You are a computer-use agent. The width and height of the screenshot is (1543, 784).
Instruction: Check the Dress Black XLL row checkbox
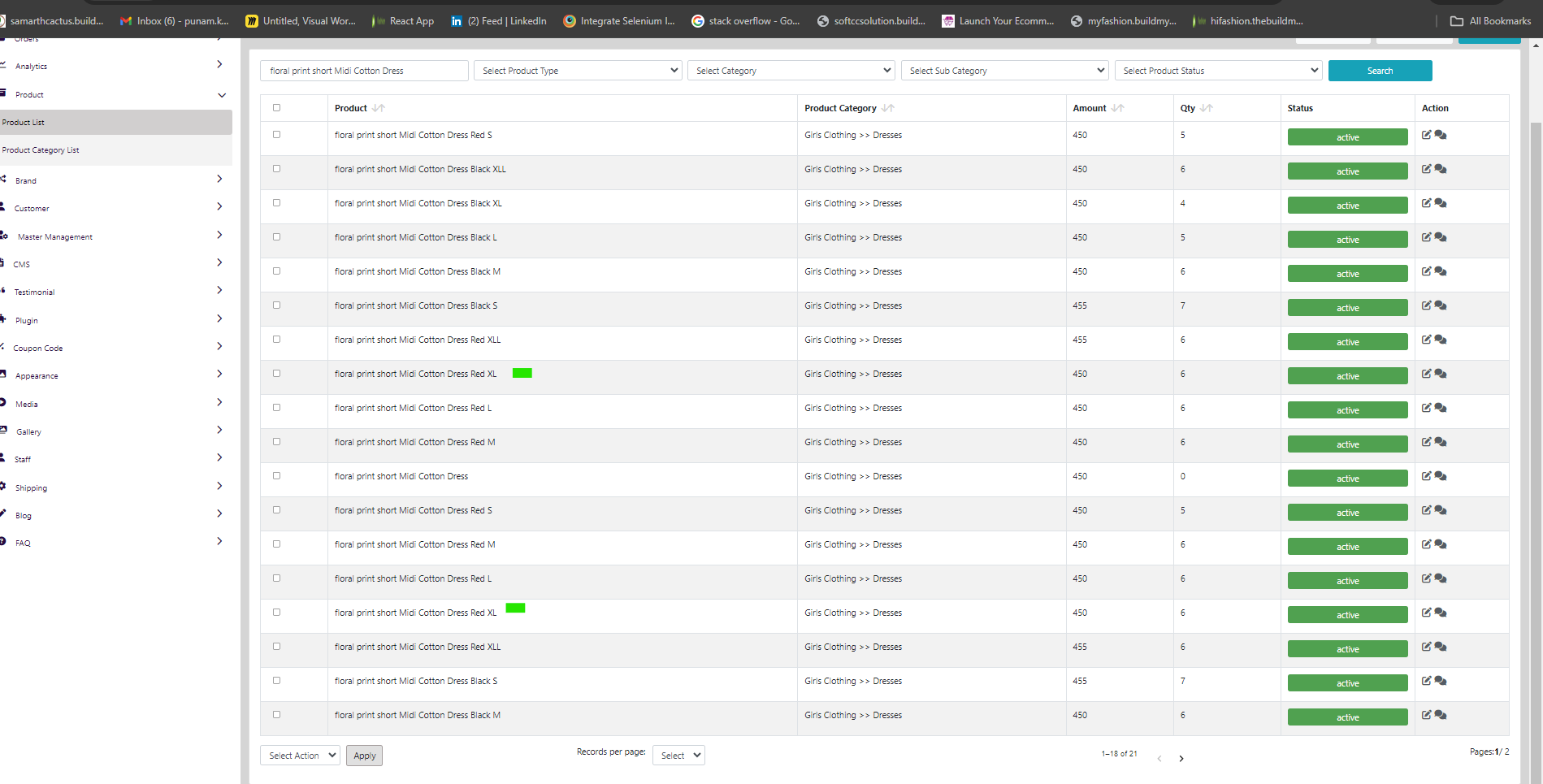276,169
